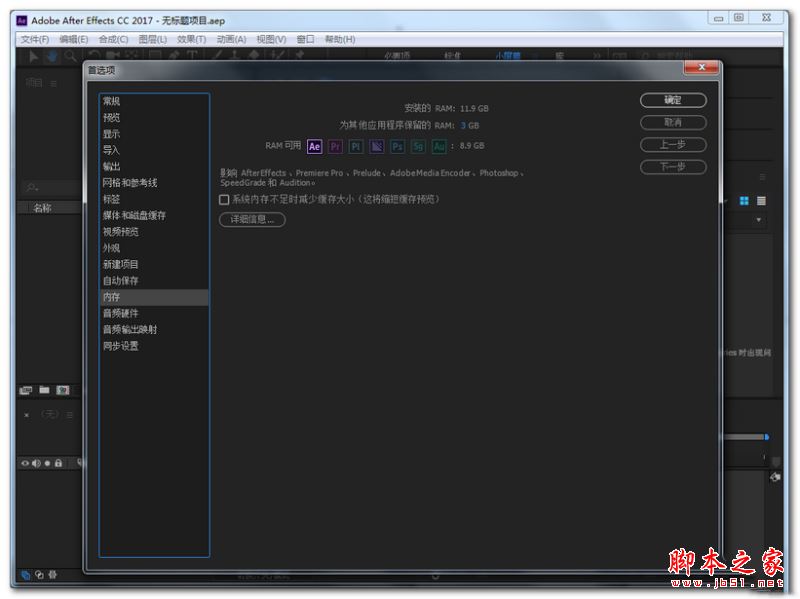Open the 编辑(E) menu

tap(73, 39)
